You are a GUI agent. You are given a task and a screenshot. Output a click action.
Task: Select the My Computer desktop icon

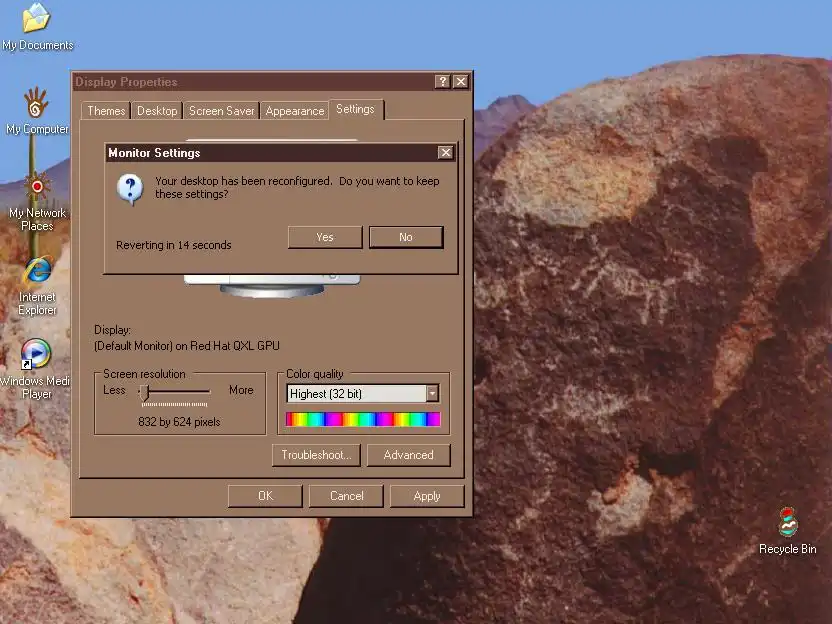(37, 110)
